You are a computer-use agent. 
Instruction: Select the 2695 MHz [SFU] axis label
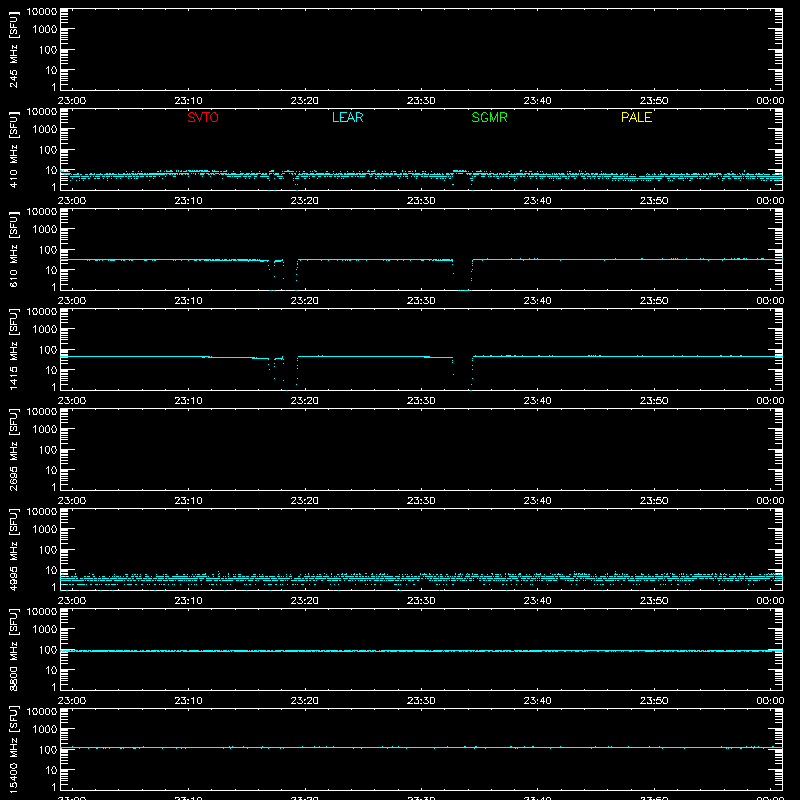(13, 449)
